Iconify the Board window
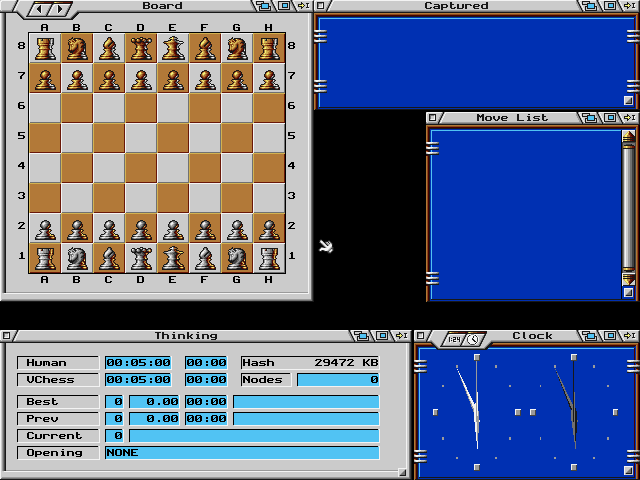 pos(304,6)
